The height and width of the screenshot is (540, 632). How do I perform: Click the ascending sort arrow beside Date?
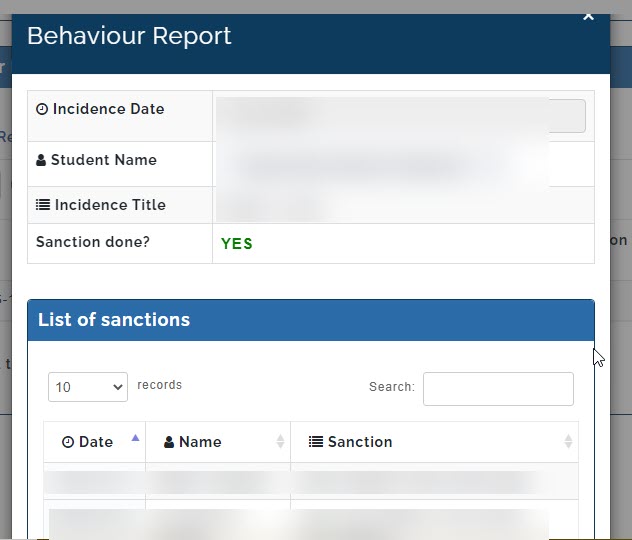(x=135, y=438)
